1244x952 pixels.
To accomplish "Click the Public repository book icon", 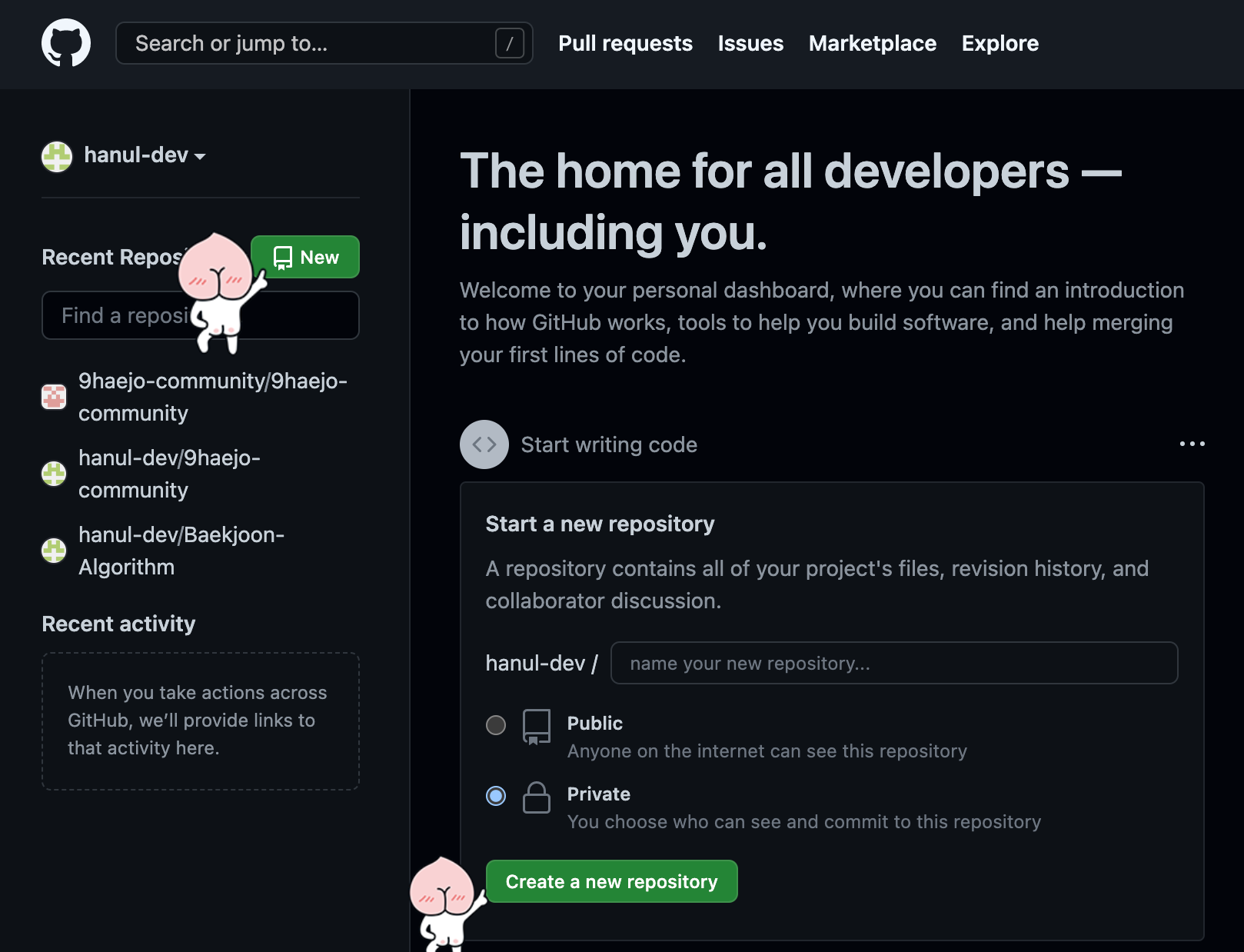I will (537, 727).
